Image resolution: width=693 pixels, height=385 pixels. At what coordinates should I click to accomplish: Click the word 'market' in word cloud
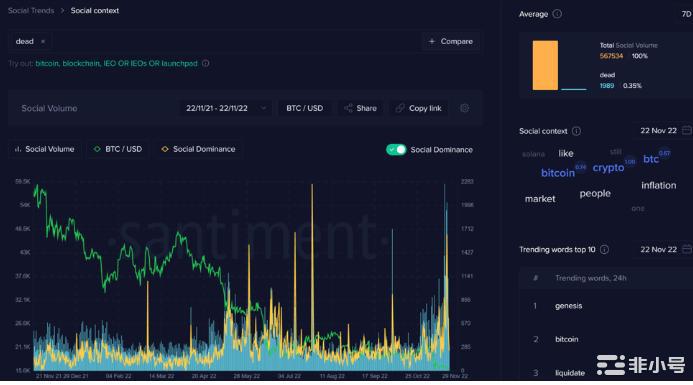pyautogui.click(x=540, y=199)
